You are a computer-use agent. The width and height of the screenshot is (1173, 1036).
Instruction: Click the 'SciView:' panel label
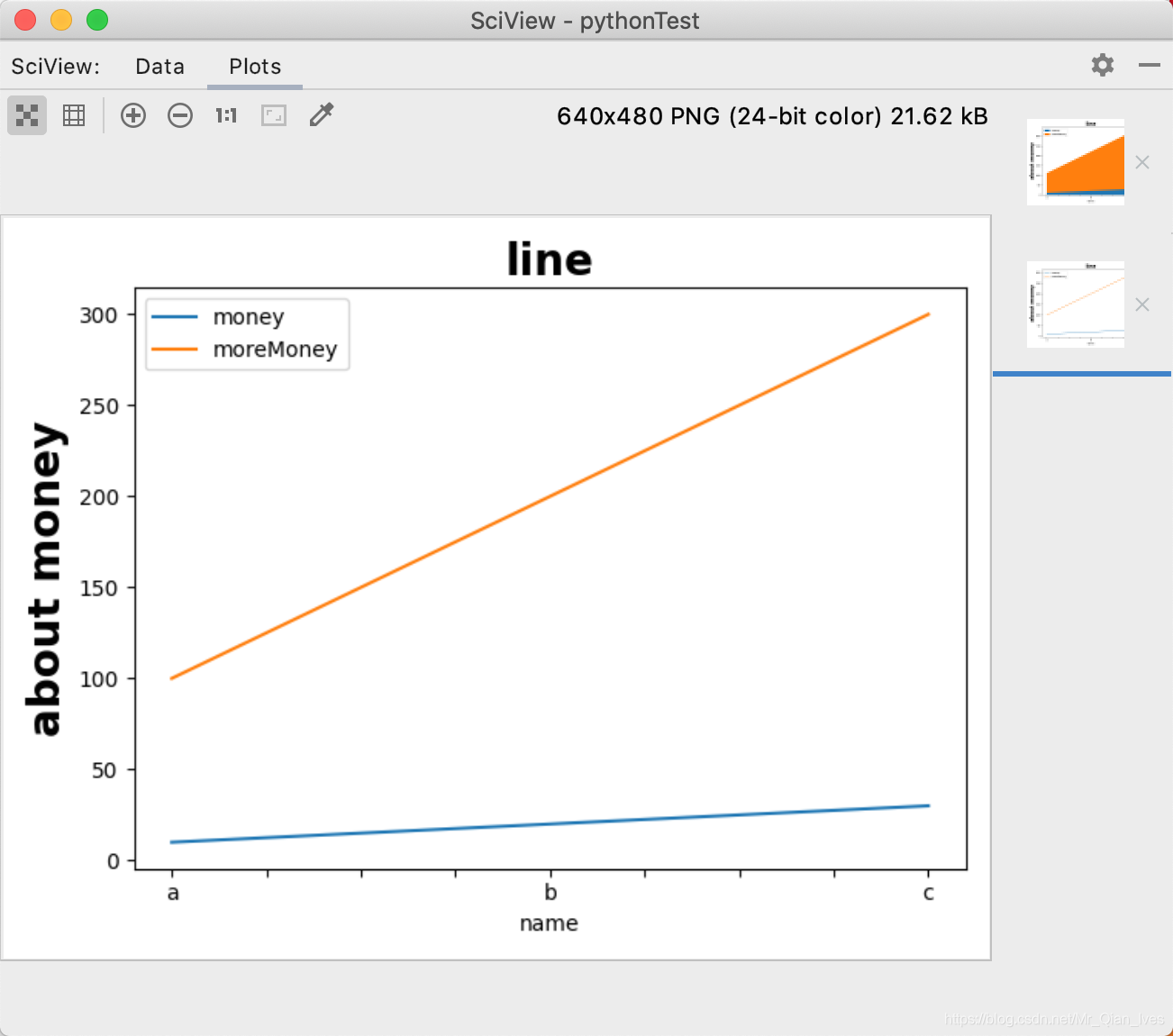point(56,67)
